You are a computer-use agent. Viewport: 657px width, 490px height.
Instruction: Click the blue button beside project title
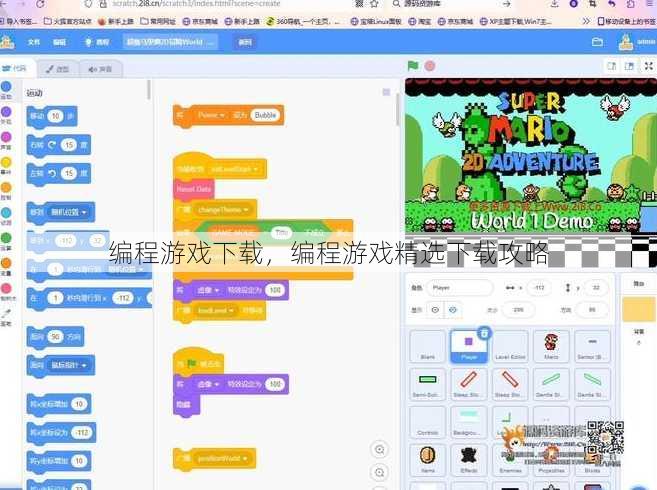[x=245, y=42]
